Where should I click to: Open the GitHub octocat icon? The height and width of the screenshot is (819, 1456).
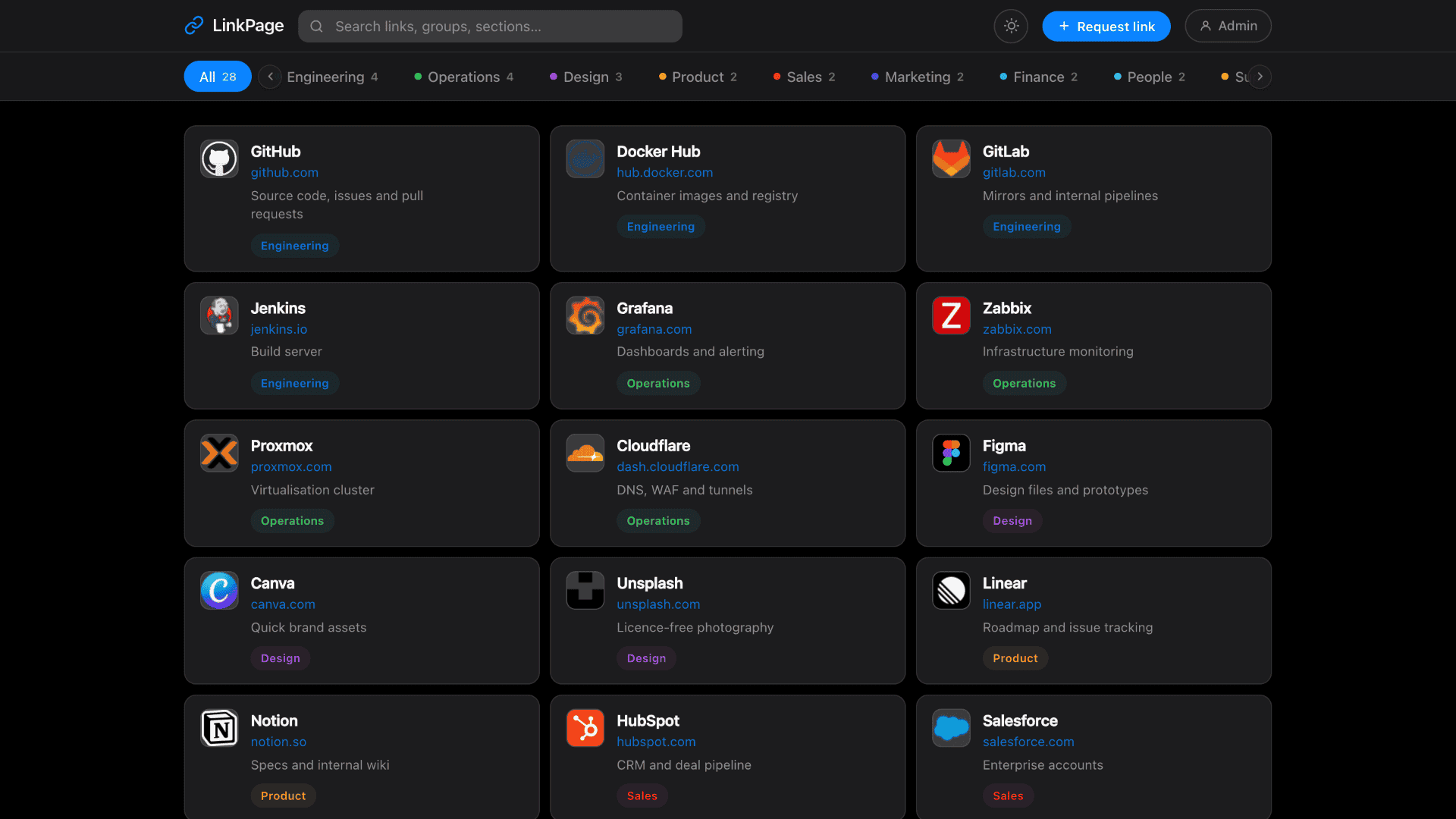[x=219, y=158]
